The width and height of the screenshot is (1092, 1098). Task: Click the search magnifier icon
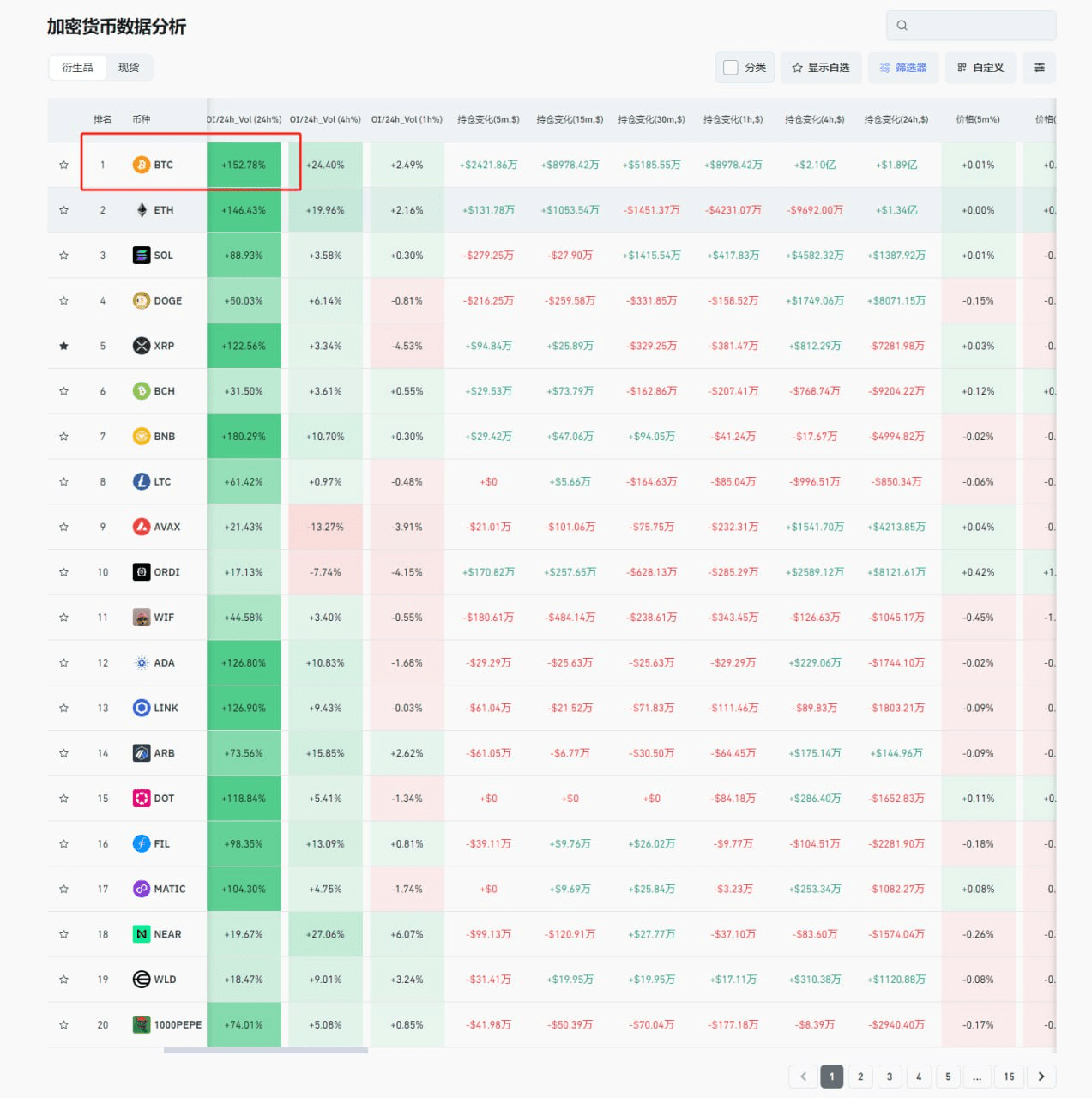[902, 26]
